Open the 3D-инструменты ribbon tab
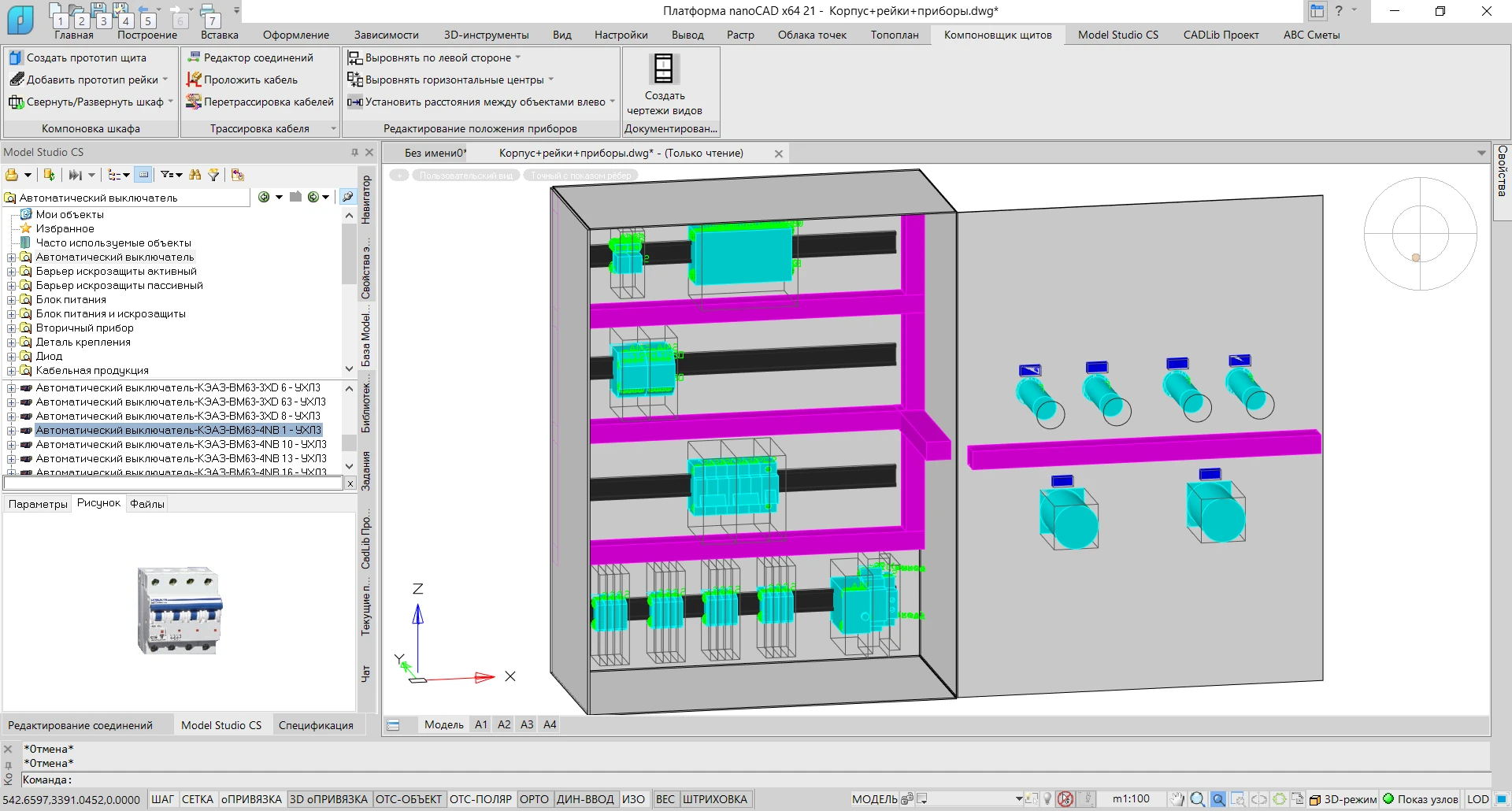 click(486, 35)
